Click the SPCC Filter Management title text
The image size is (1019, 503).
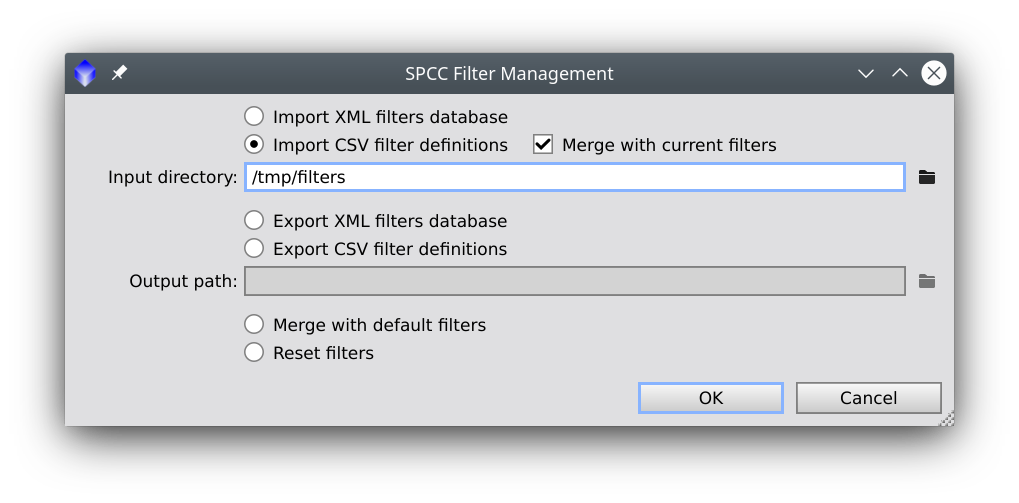[510, 73]
